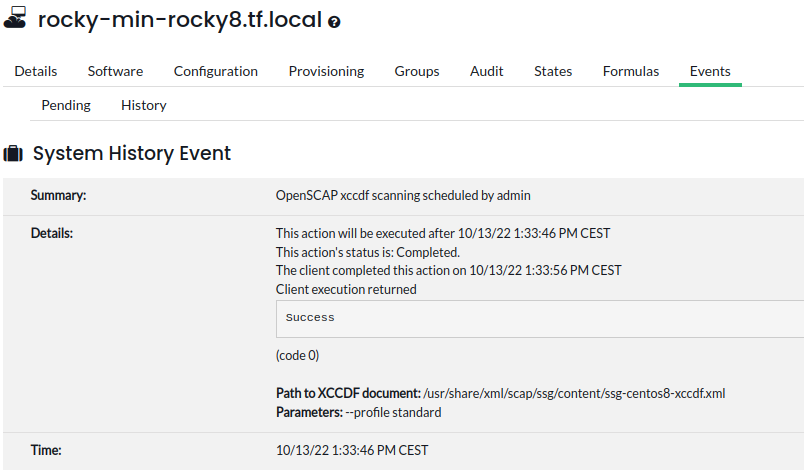The height and width of the screenshot is (475, 804).
Task: Select the Groups tab
Action: 417,71
